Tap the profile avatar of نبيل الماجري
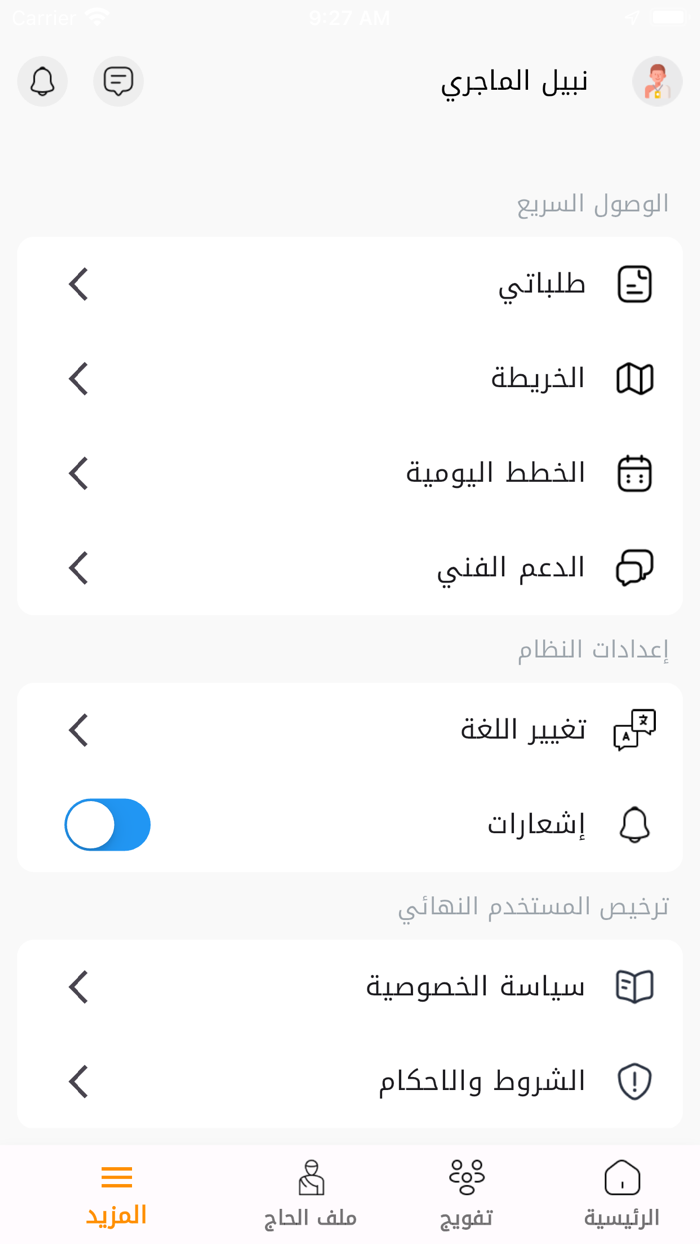Image resolution: width=700 pixels, height=1244 pixels. click(657, 81)
